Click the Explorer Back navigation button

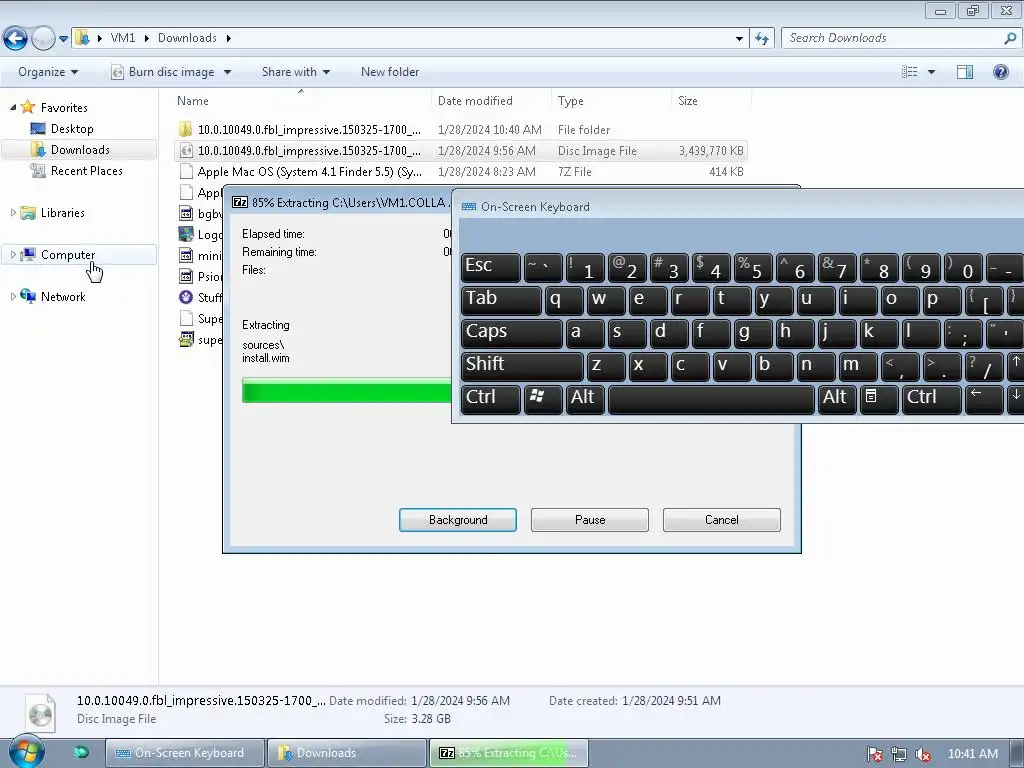(x=15, y=38)
